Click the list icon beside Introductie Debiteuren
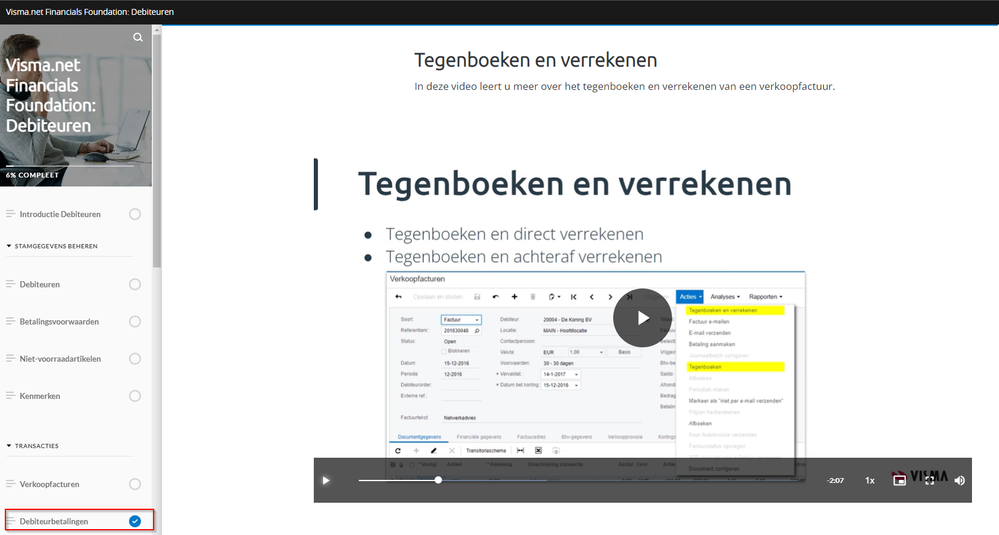 [10, 214]
